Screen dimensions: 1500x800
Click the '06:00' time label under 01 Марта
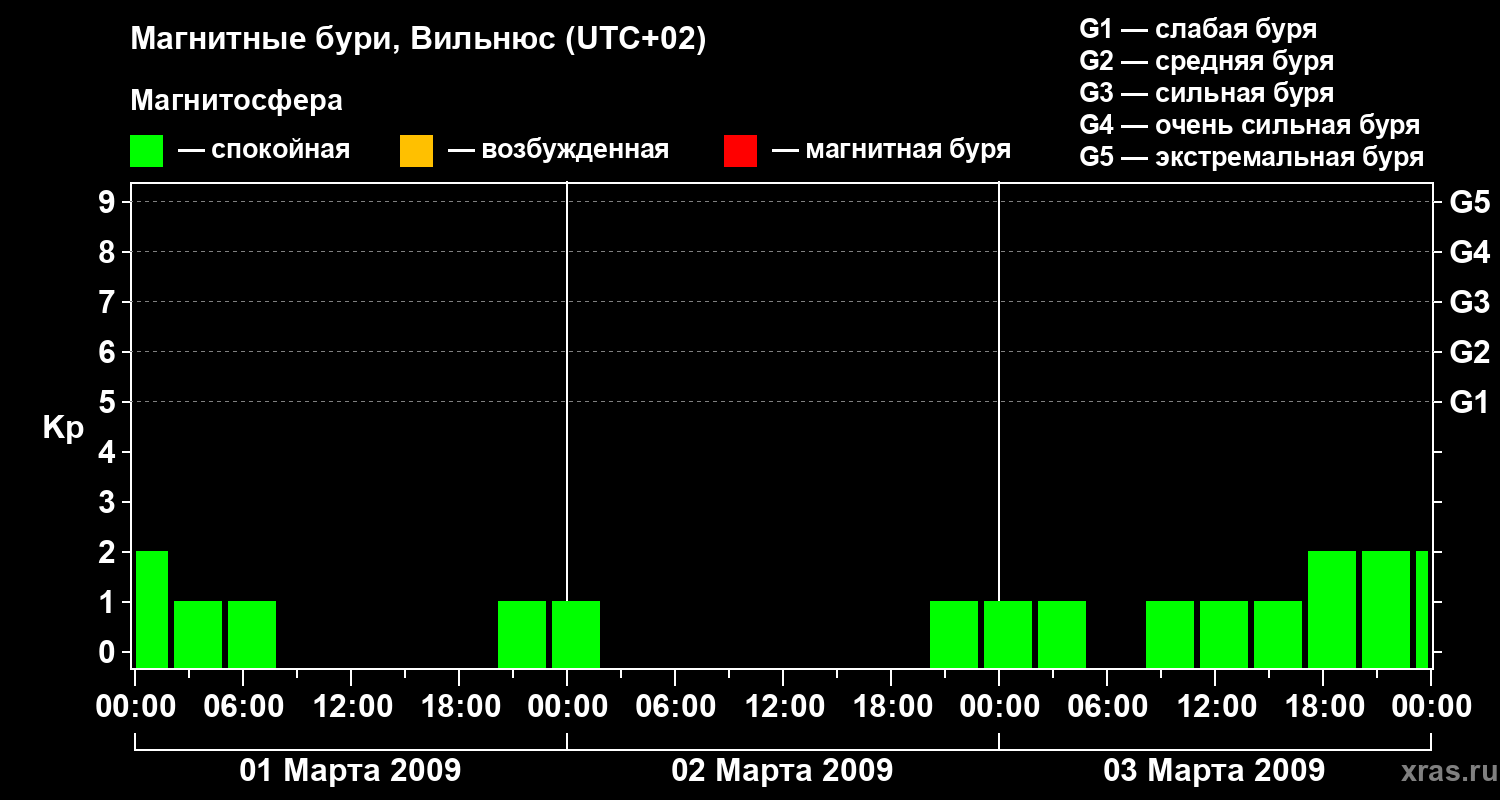coord(242,707)
